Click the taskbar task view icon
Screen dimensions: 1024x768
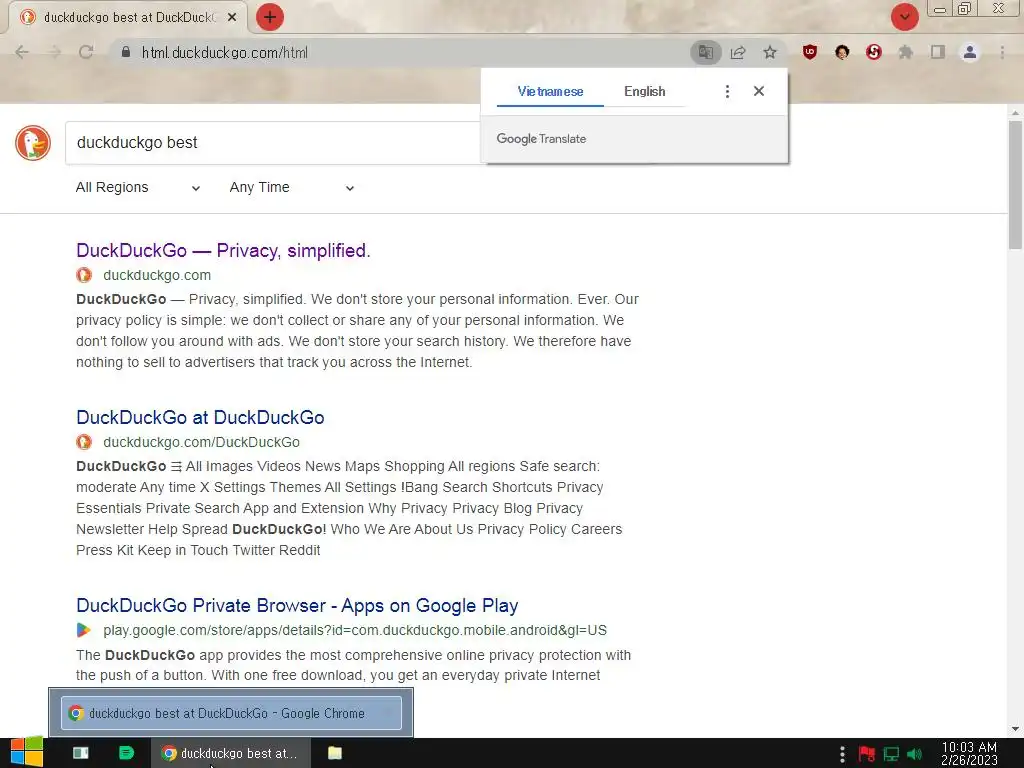[x=81, y=753]
